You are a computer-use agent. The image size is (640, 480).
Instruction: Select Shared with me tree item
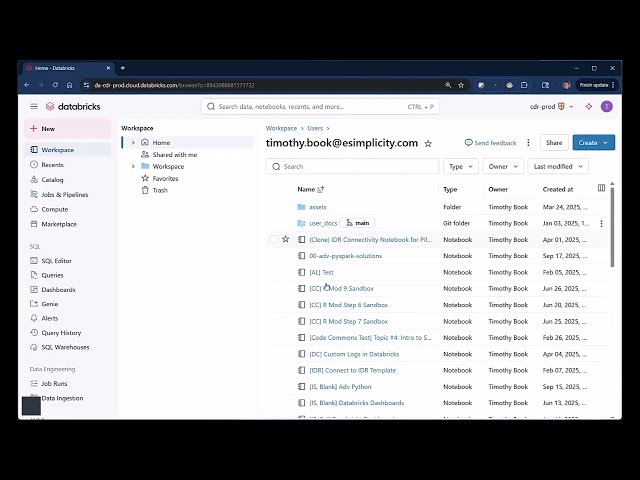click(x=175, y=155)
